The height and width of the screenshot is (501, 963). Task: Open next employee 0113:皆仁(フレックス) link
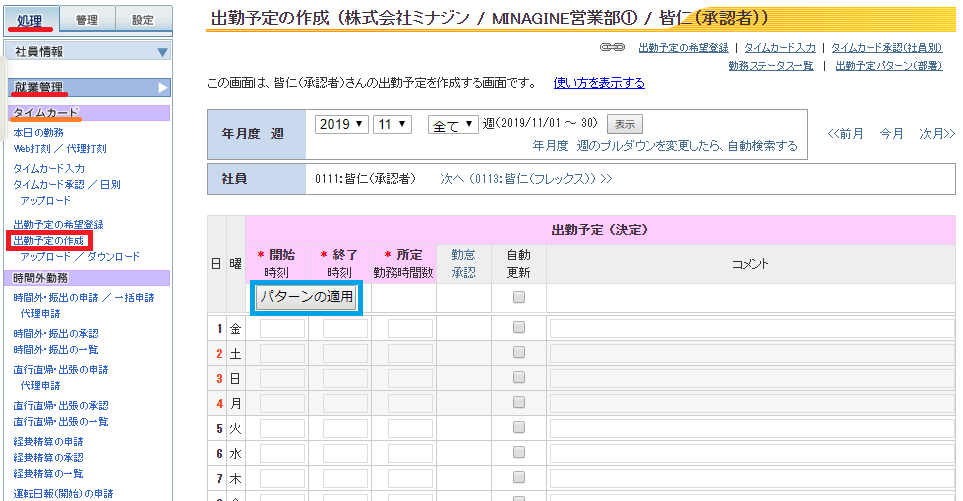(x=526, y=179)
